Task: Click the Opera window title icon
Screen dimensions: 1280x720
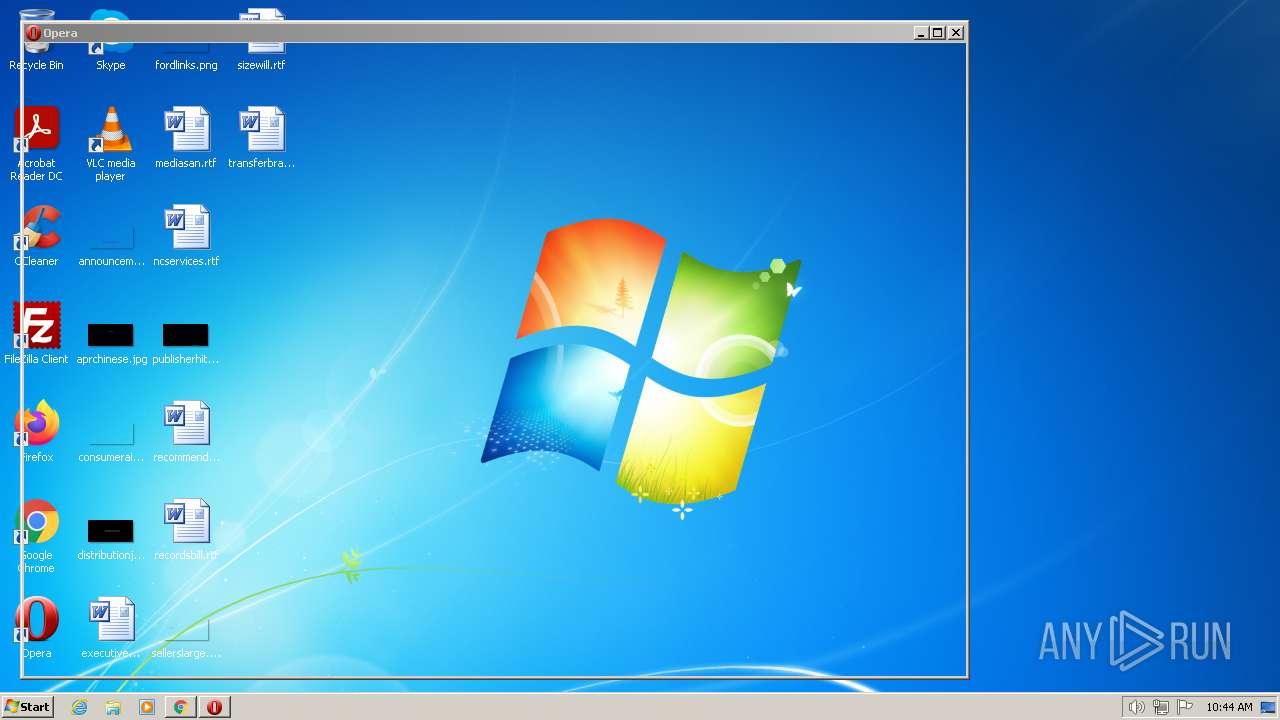Action: 33,33
